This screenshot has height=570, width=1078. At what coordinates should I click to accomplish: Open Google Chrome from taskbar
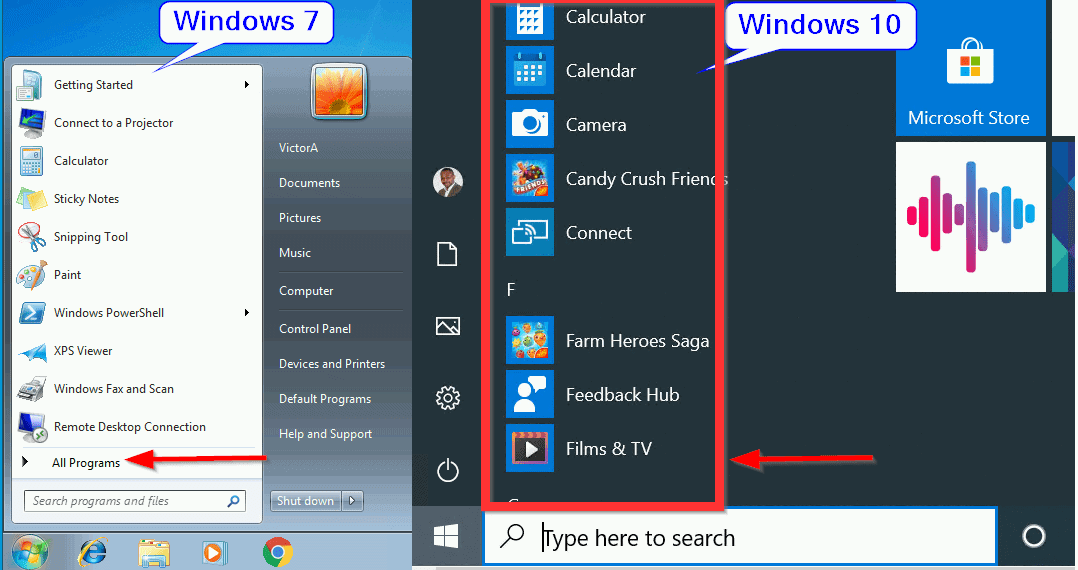(x=278, y=552)
